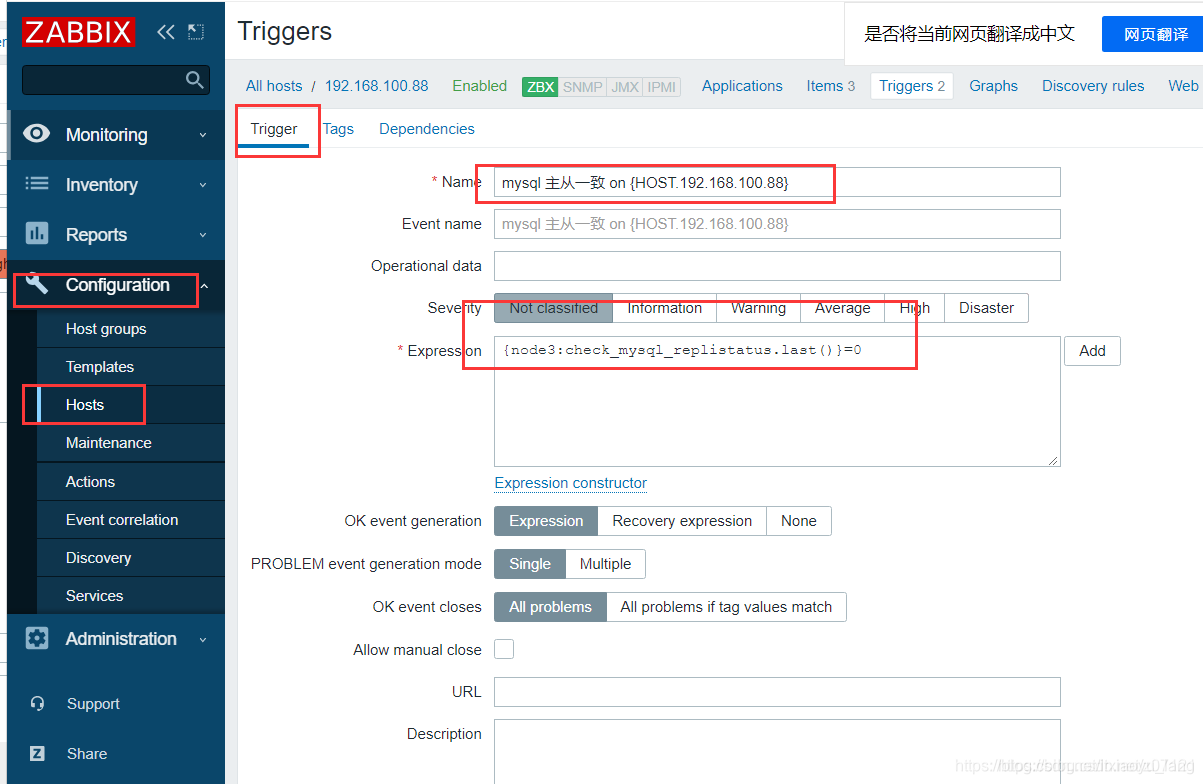Click the 192.168.100.88 host link
The width and height of the screenshot is (1203, 784).
376,86
